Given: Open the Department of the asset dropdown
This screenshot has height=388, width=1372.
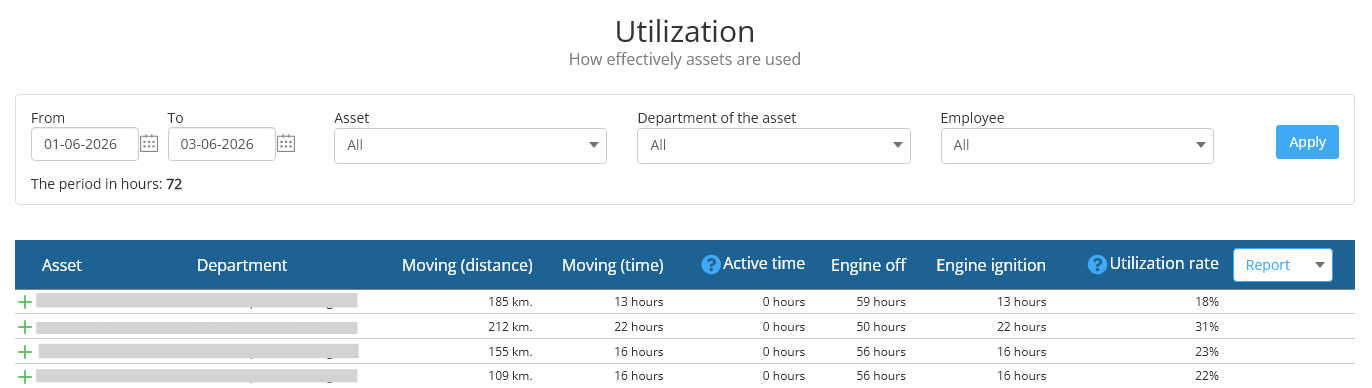Looking at the screenshot, I should [774, 145].
